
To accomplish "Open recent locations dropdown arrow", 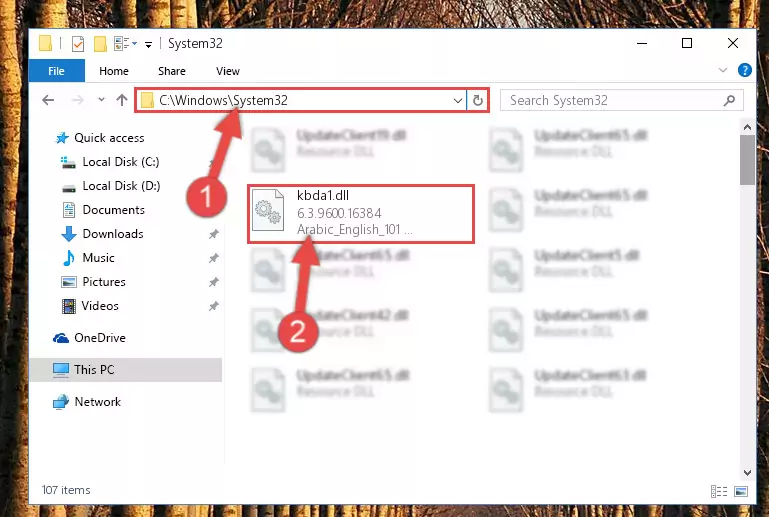I will (101, 100).
